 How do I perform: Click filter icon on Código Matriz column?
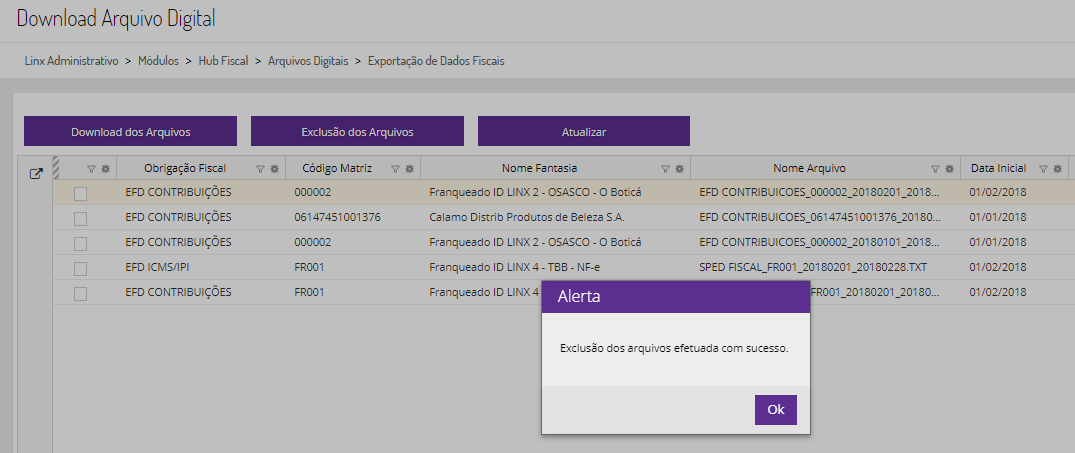tap(396, 169)
